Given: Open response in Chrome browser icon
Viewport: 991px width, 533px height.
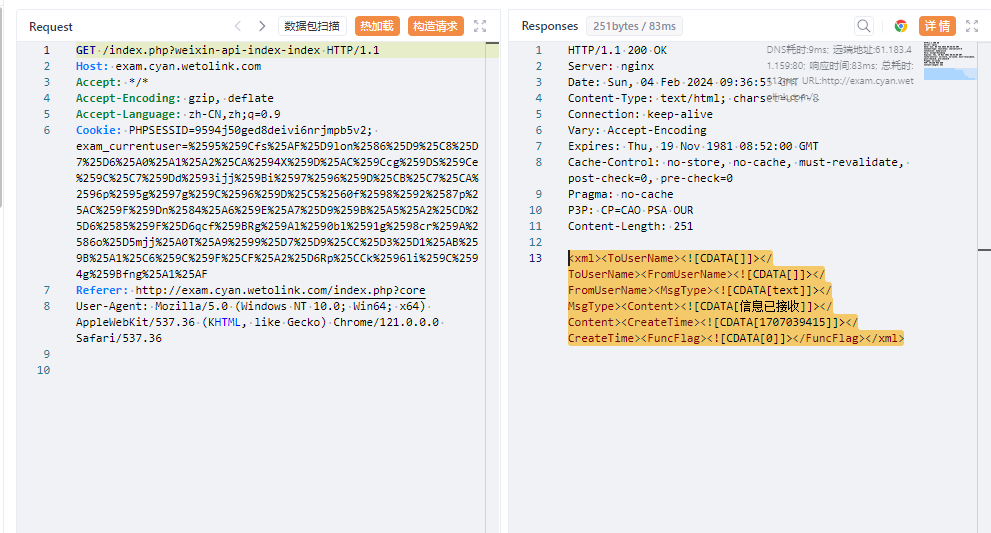Looking at the screenshot, I should click(901, 26).
